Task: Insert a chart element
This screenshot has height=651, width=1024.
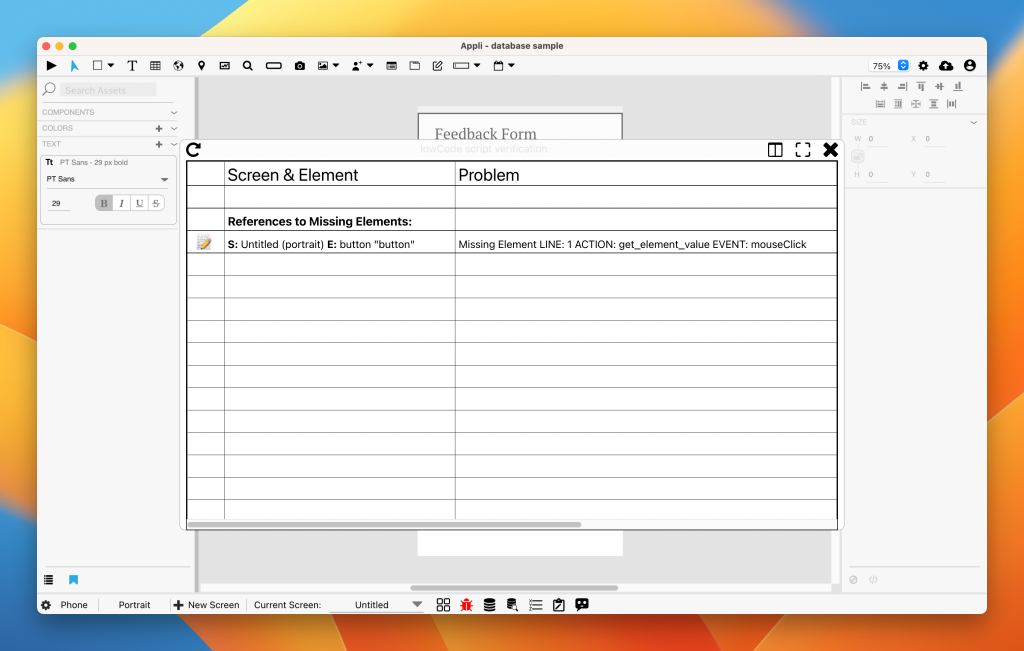Action: click(x=225, y=65)
